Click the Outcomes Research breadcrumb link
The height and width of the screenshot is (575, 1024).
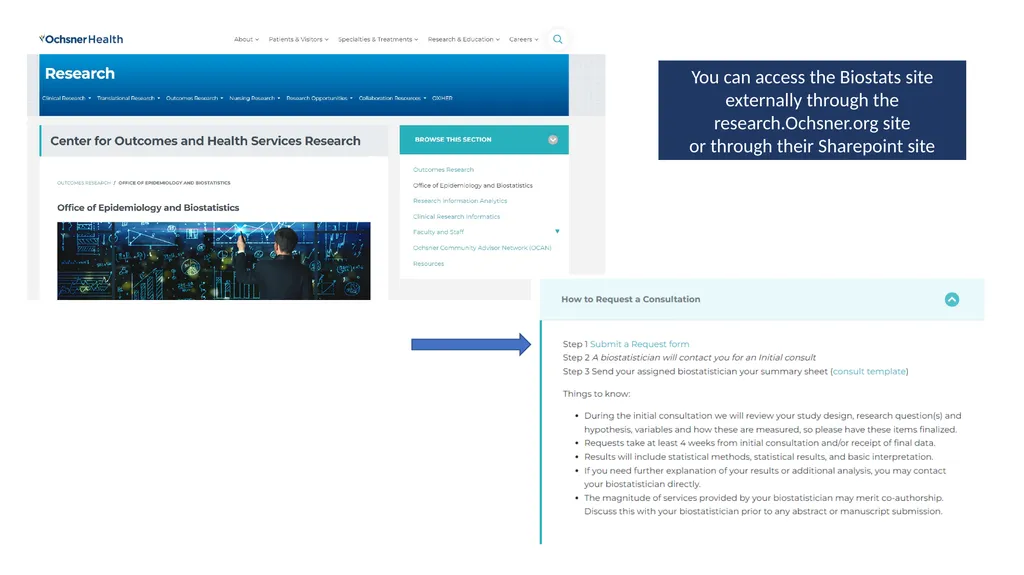pos(84,183)
